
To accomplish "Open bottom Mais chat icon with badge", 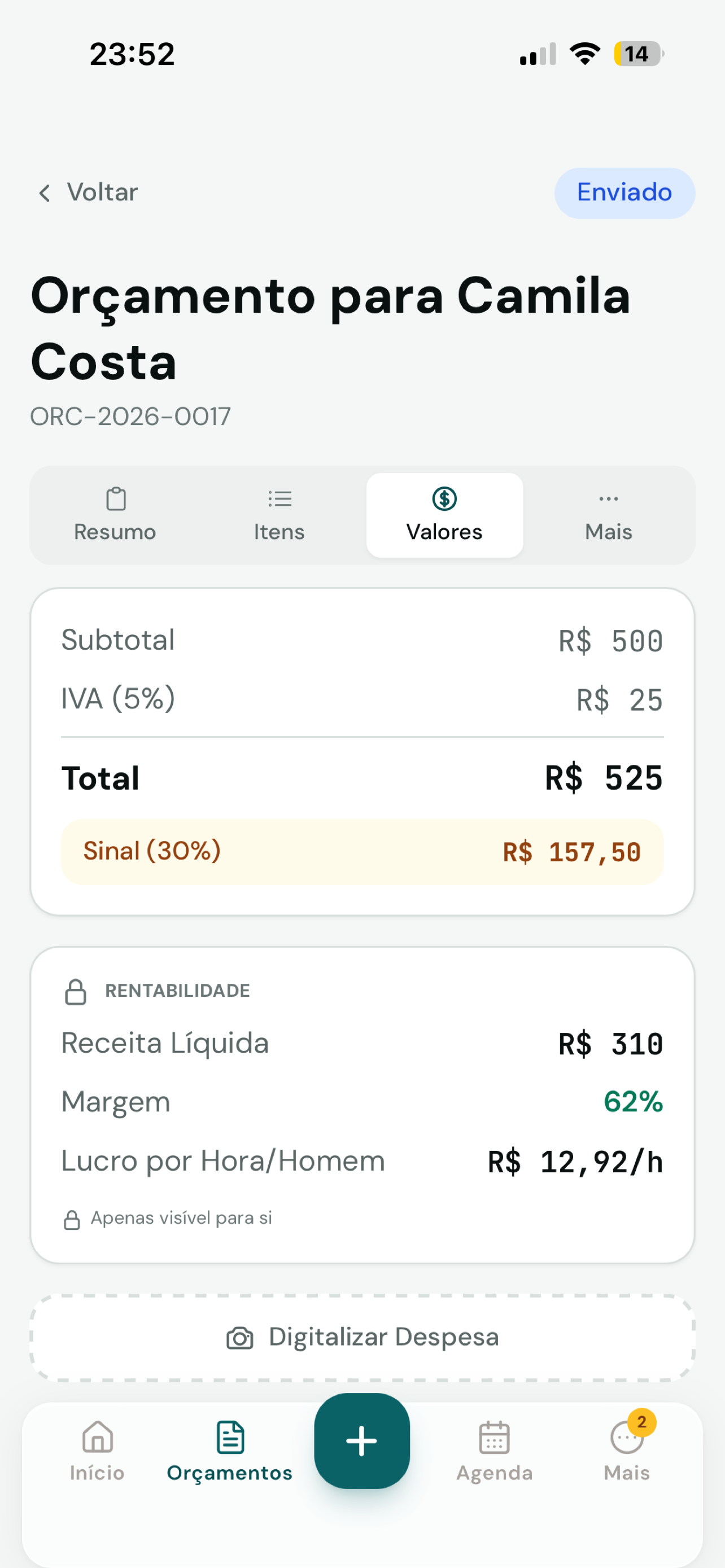I will coord(627,1438).
